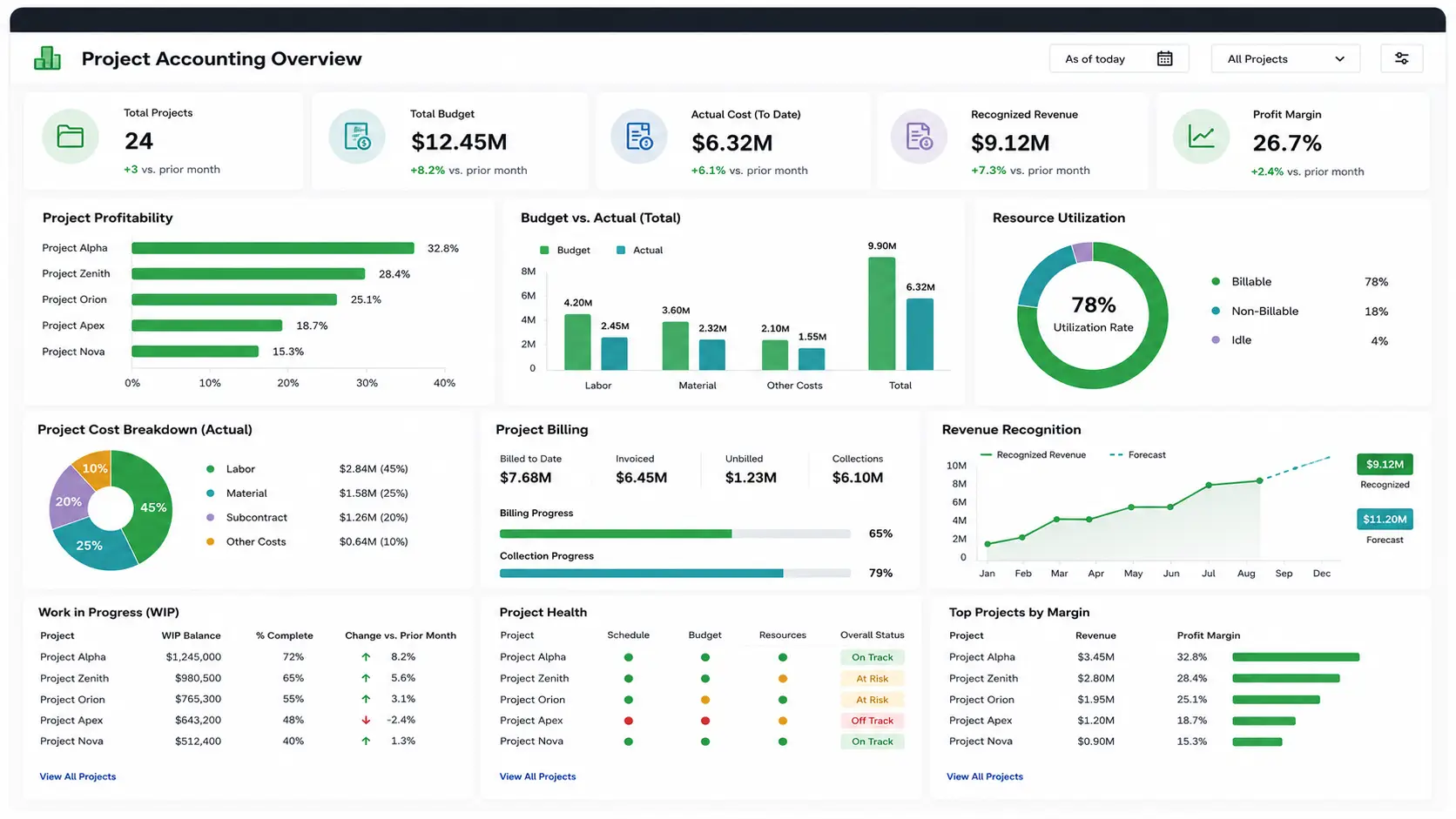This screenshot has height=819, width=1456.
Task: Click the 9.90M Total budget bar
Action: (881, 313)
